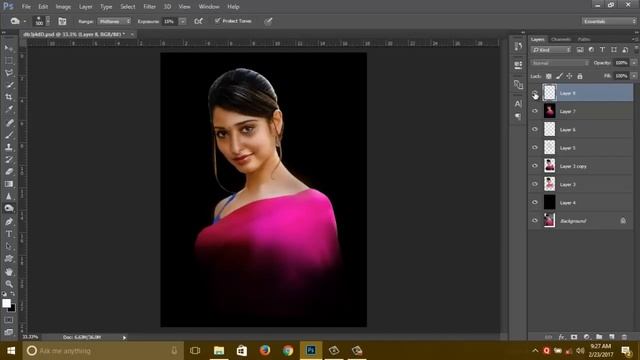Image resolution: width=640 pixels, height=360 pixels.
Task: Filter layers by adjustment layer icon
Action: (591, 50)
